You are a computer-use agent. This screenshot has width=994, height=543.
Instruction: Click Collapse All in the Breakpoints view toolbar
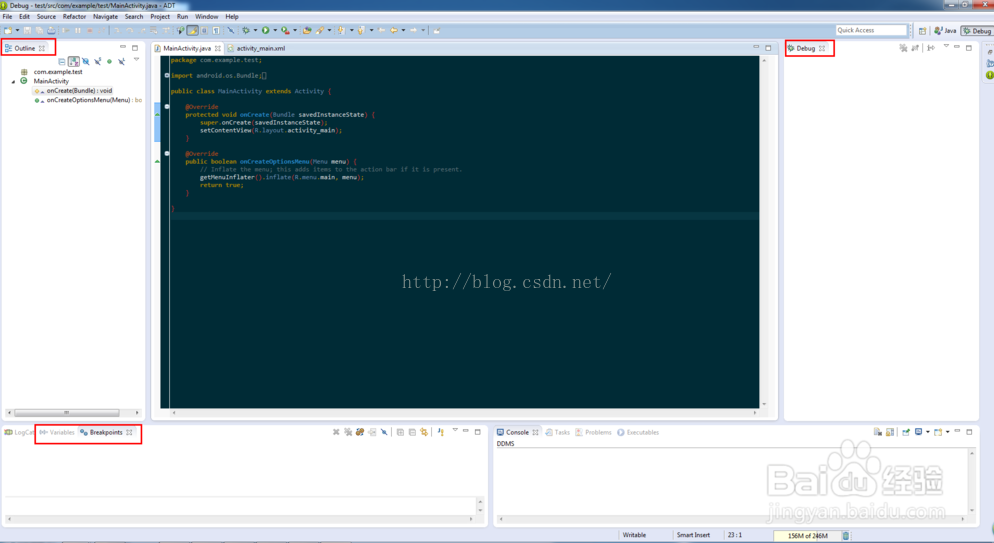click(412, 432)
